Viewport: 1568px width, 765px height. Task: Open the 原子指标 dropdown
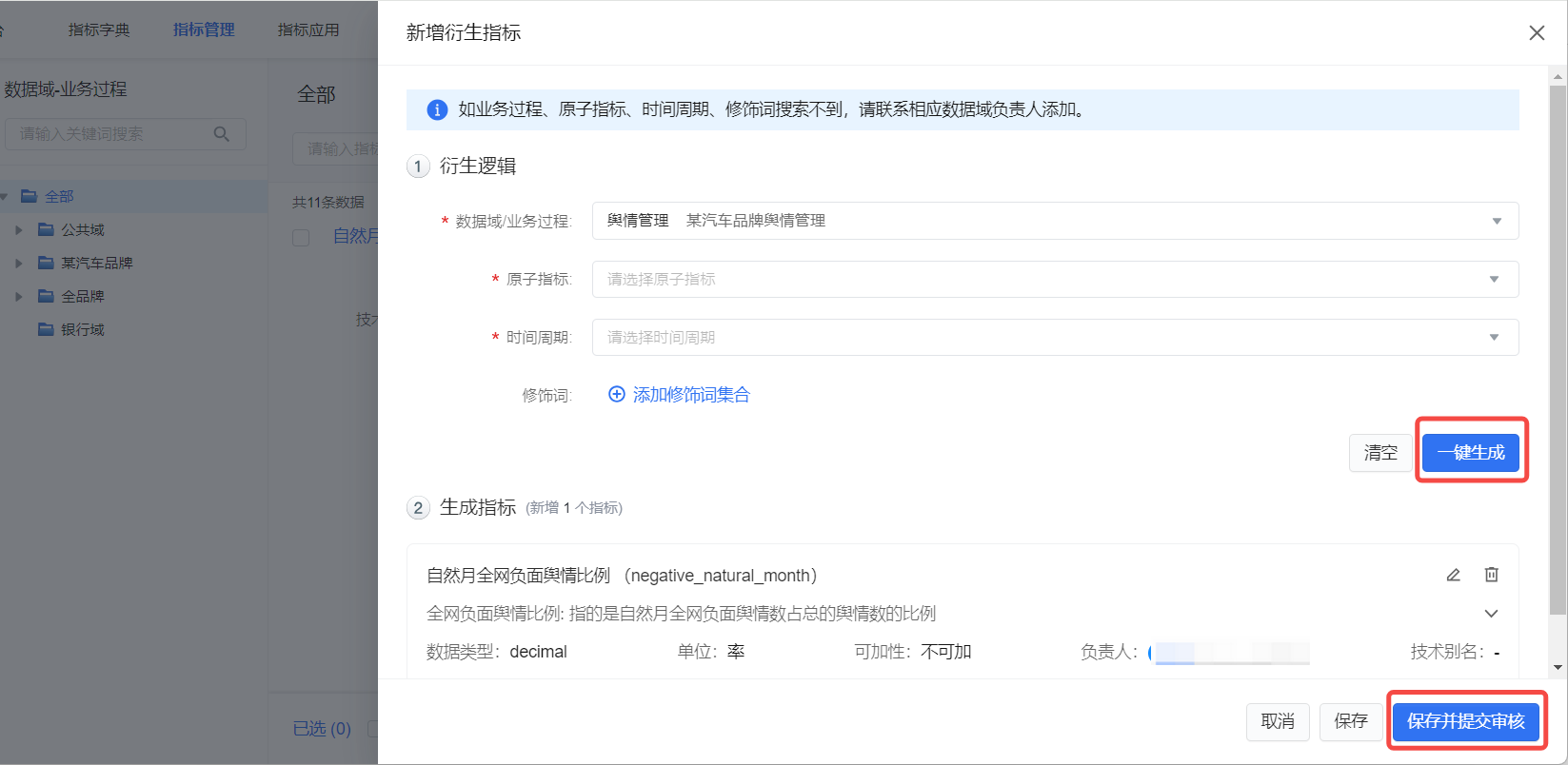tap(1055, 279)
